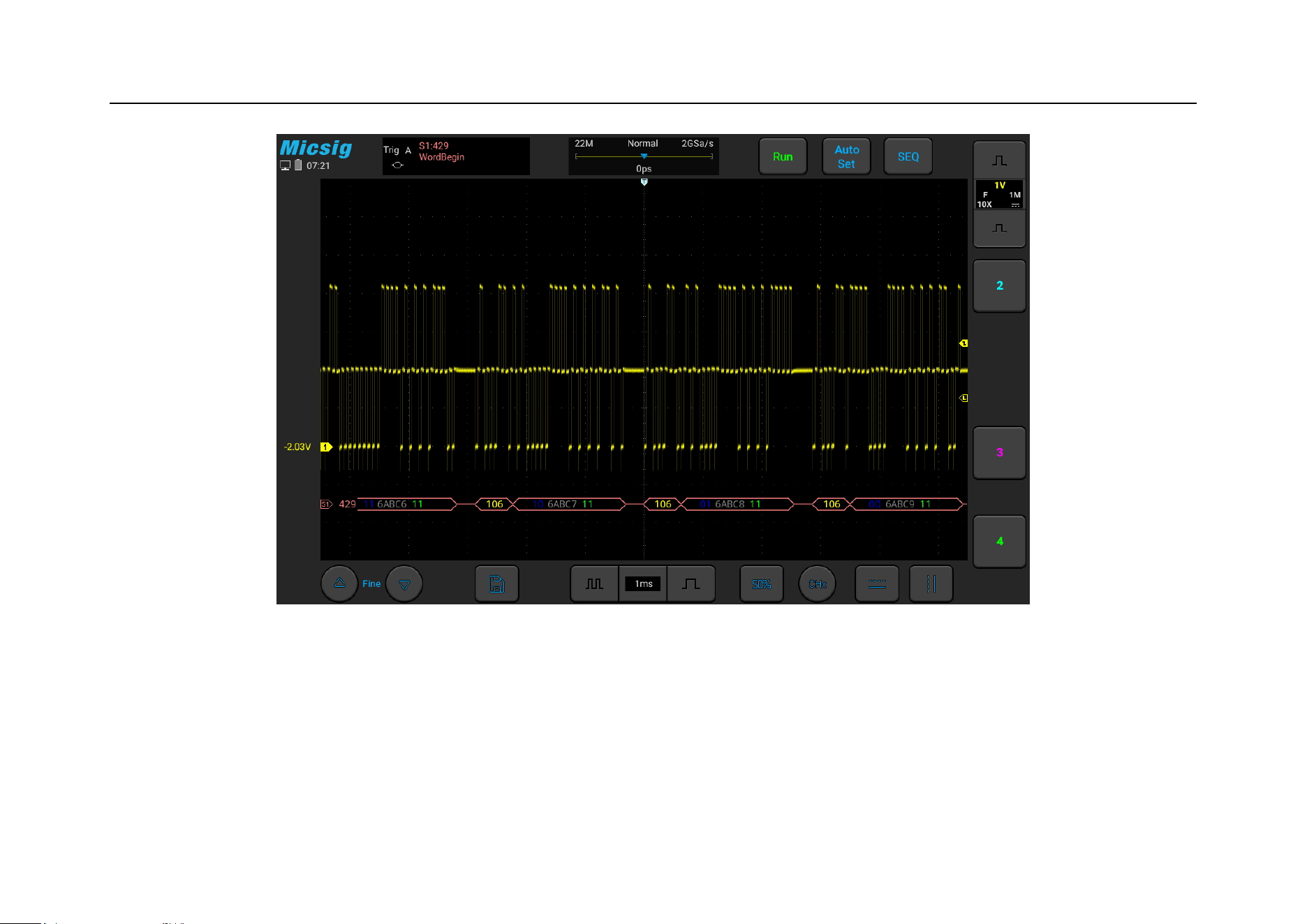Select decoded word 6ABC8

(730, 504)
